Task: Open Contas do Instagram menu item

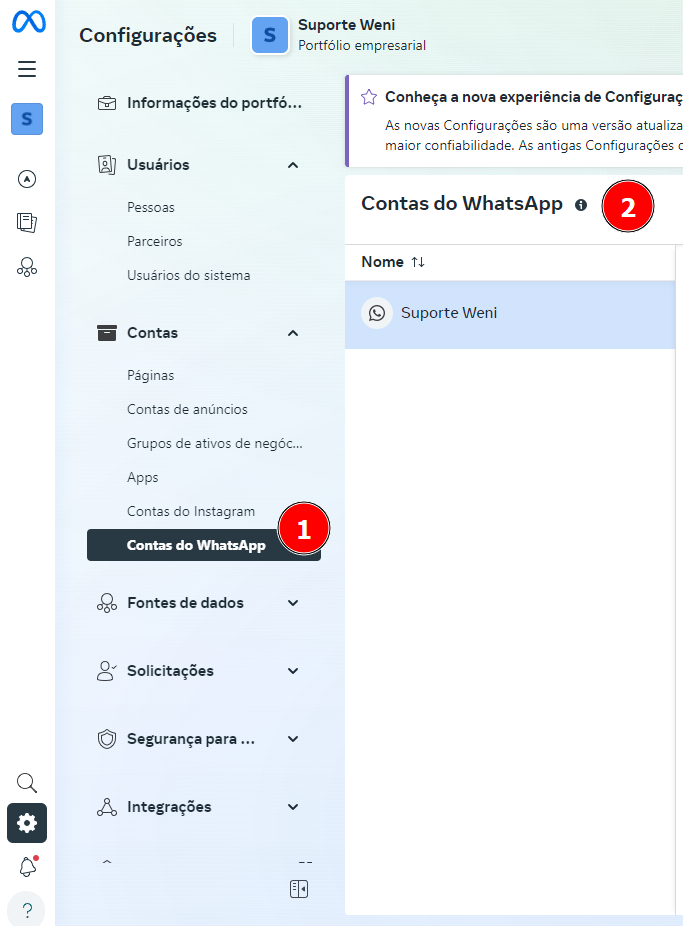Action: (190, 511)
